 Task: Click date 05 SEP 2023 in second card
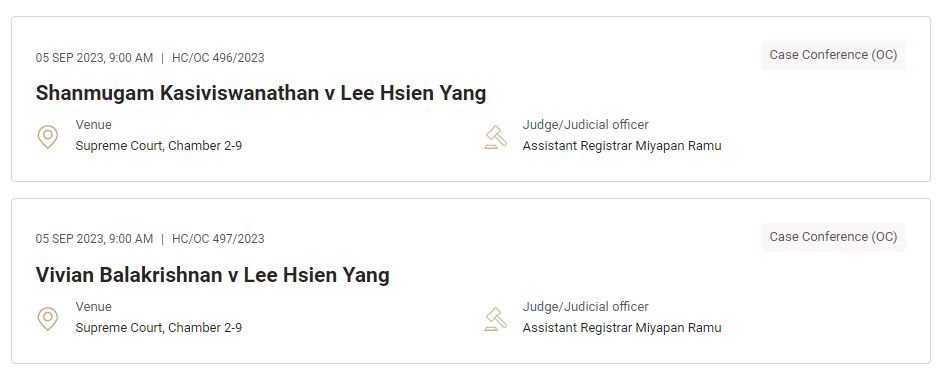70,239
